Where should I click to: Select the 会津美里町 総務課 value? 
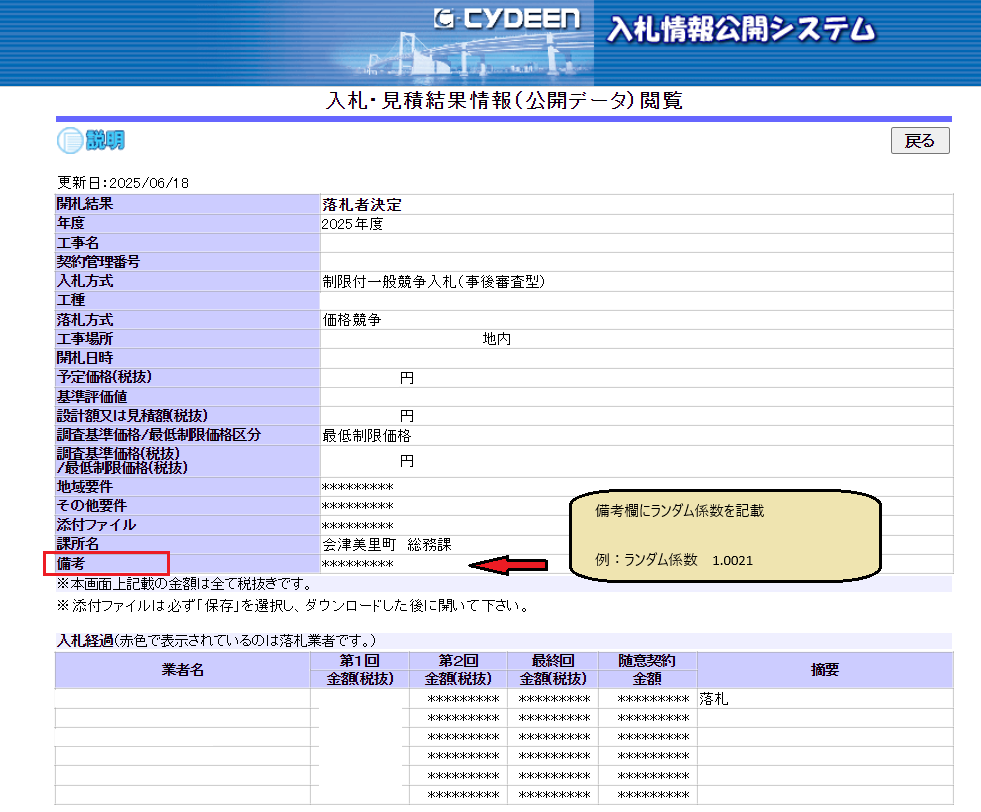[x=386, y=545]
